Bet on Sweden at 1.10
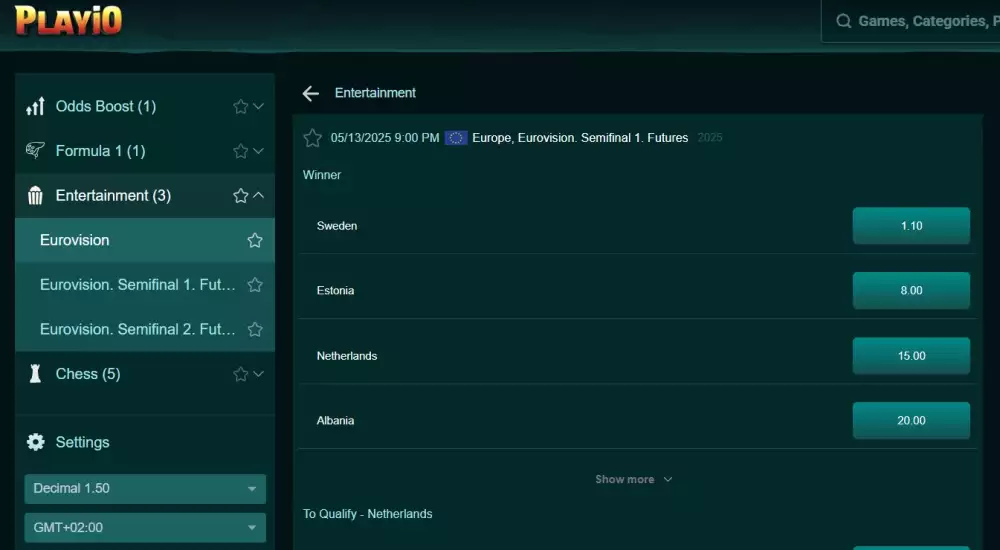The width and height of the screenshot is (1000, 550). coord(911,226)
